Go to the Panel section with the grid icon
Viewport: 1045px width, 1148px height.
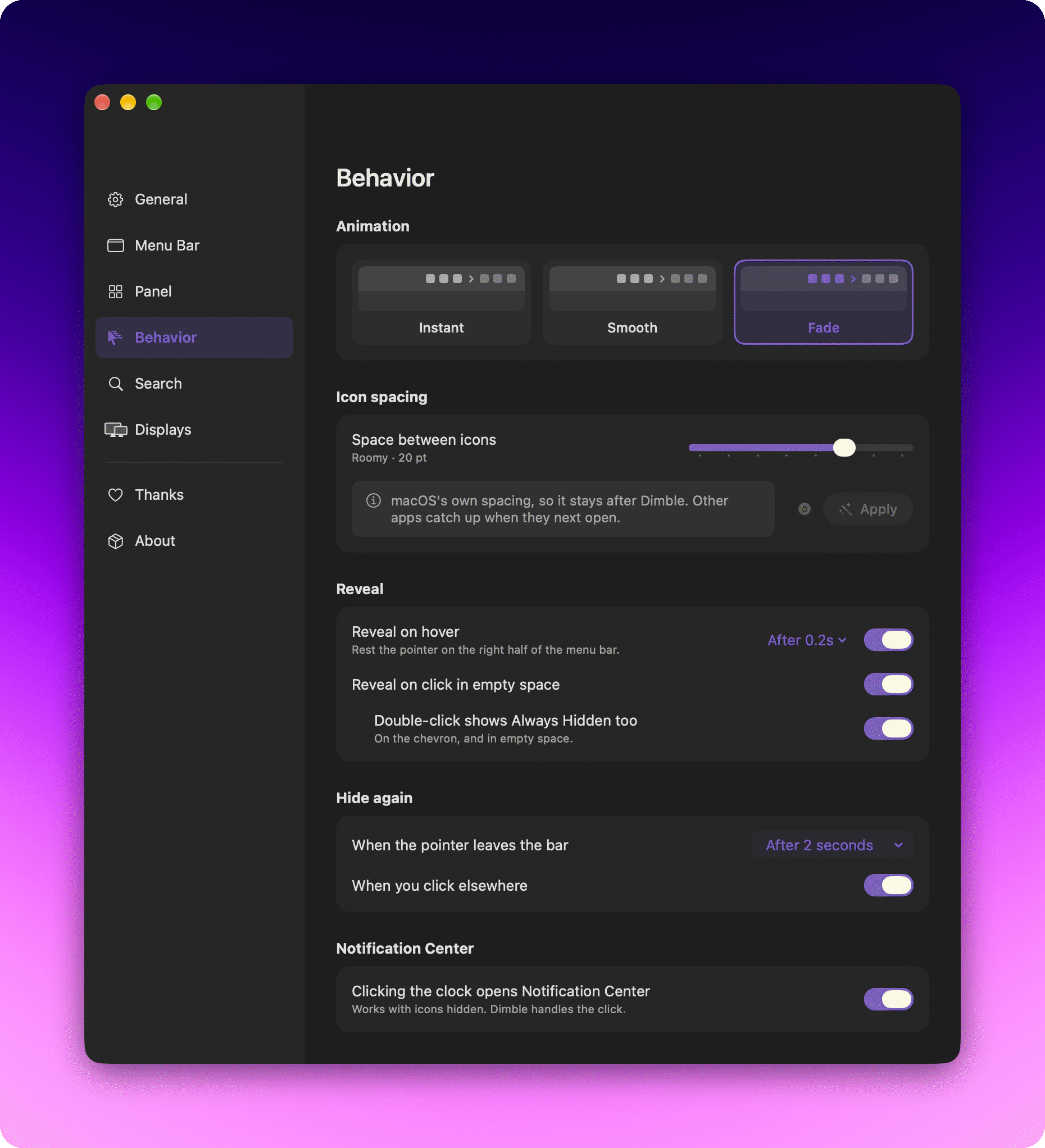point(194,291)
